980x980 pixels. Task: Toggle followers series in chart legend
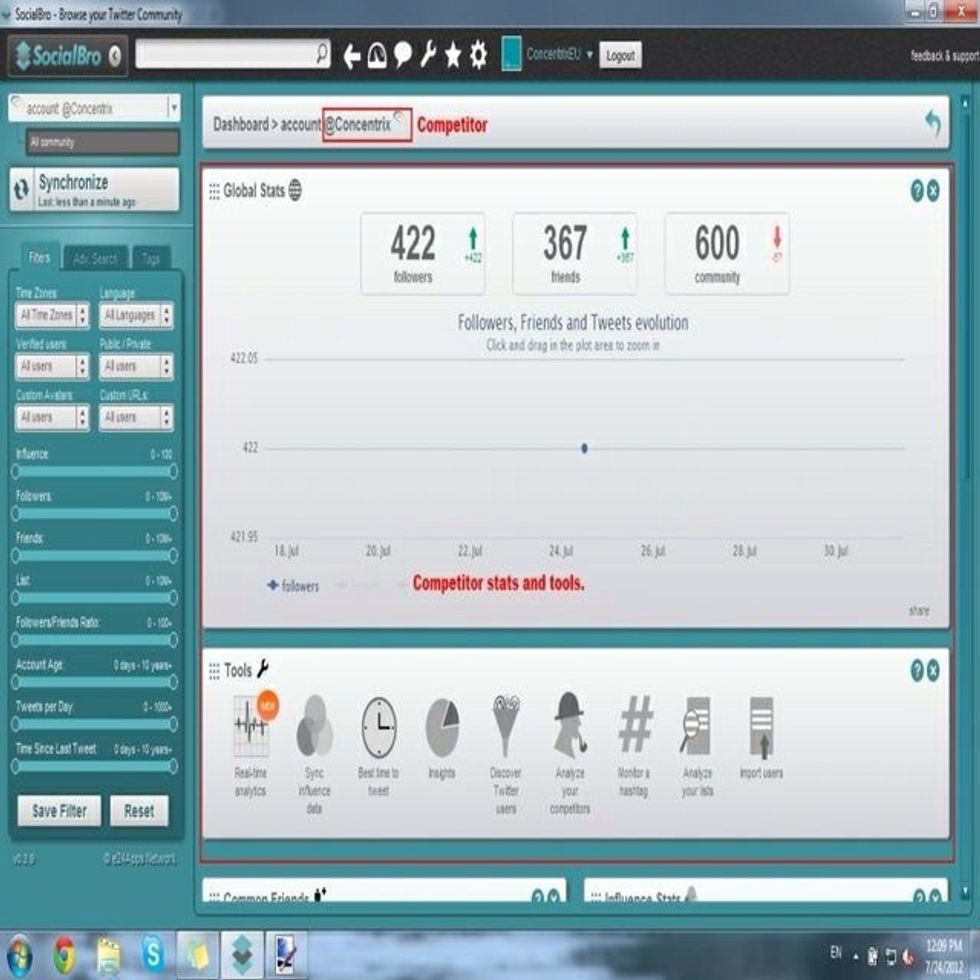(x=293, y=586)
